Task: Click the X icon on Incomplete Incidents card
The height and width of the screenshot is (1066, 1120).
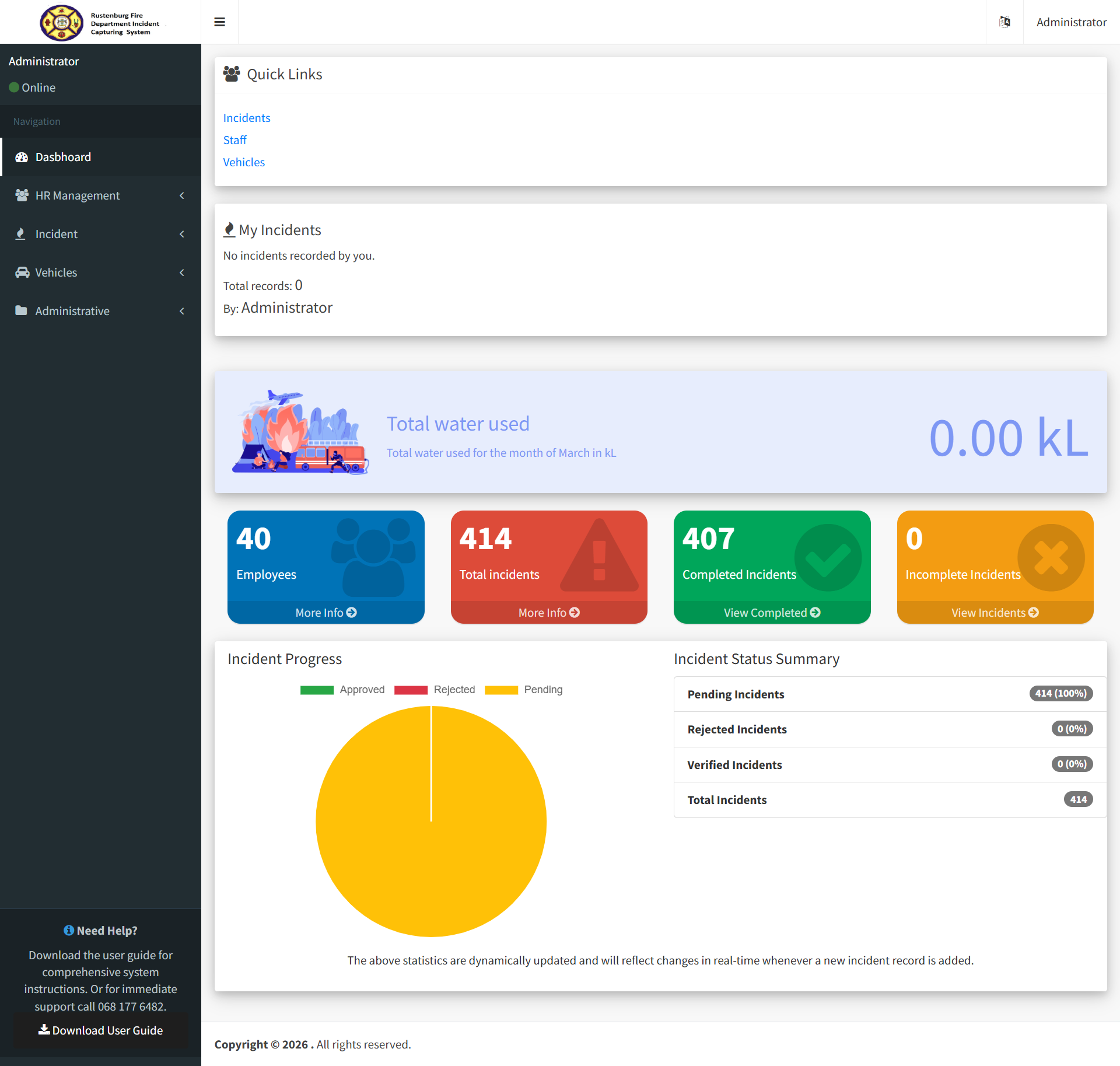Action: click(1051, 557)
